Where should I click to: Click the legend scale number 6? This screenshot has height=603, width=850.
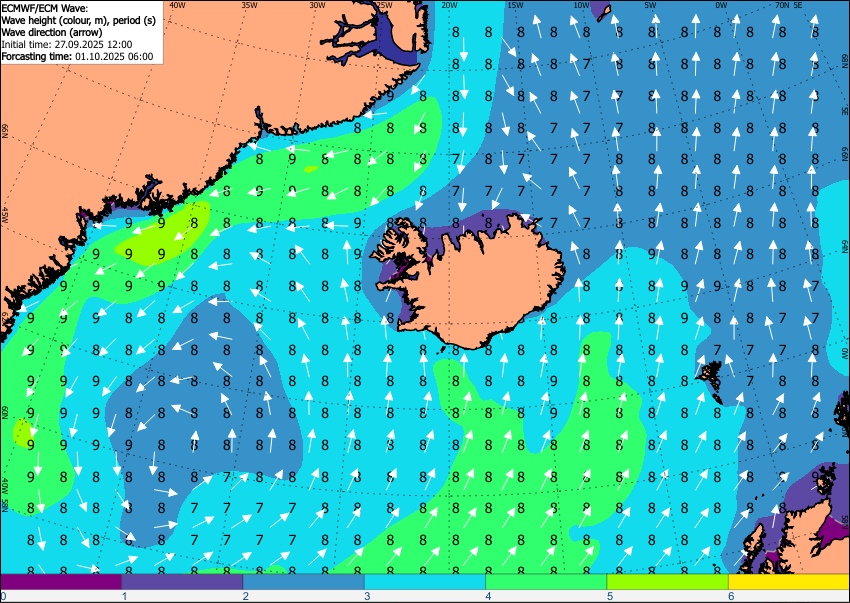click(x=731, y=596)
